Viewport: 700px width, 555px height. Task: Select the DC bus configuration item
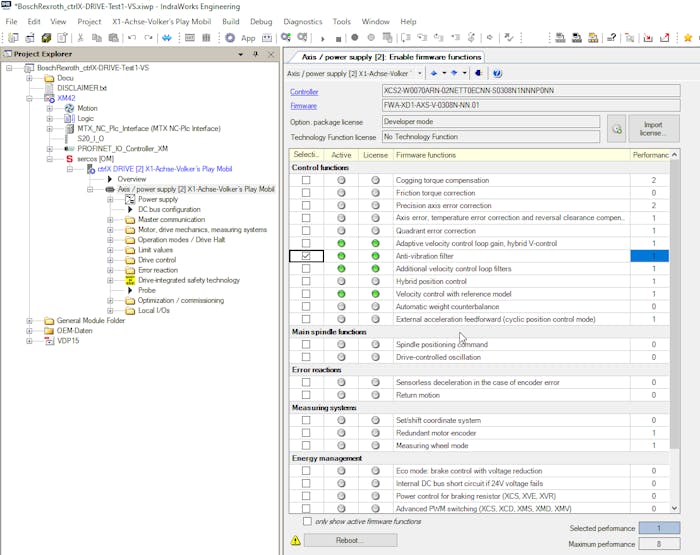click(169, 209)
